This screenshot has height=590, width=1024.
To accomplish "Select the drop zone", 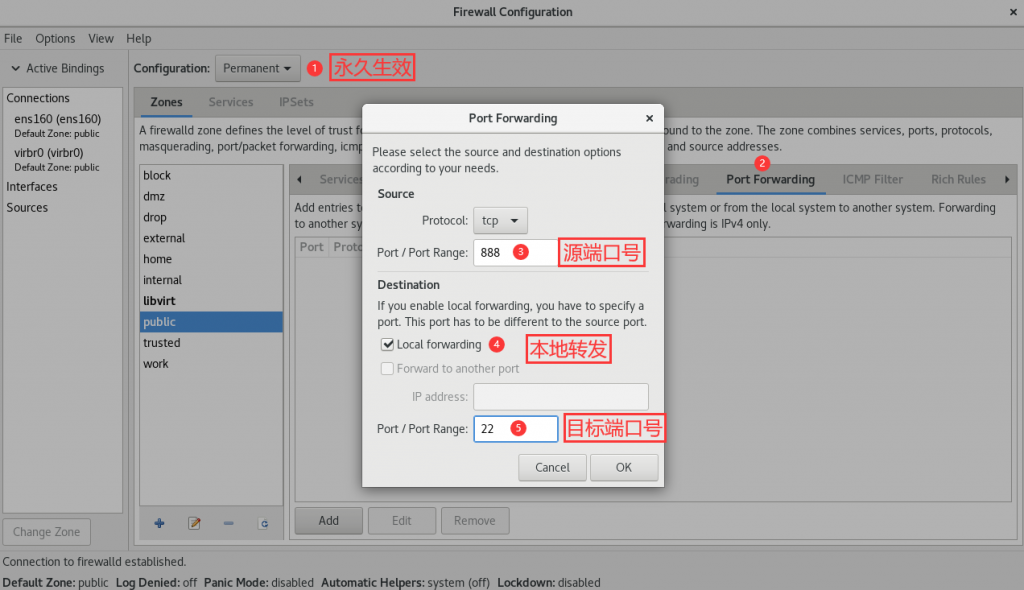I will click(211, 217).
